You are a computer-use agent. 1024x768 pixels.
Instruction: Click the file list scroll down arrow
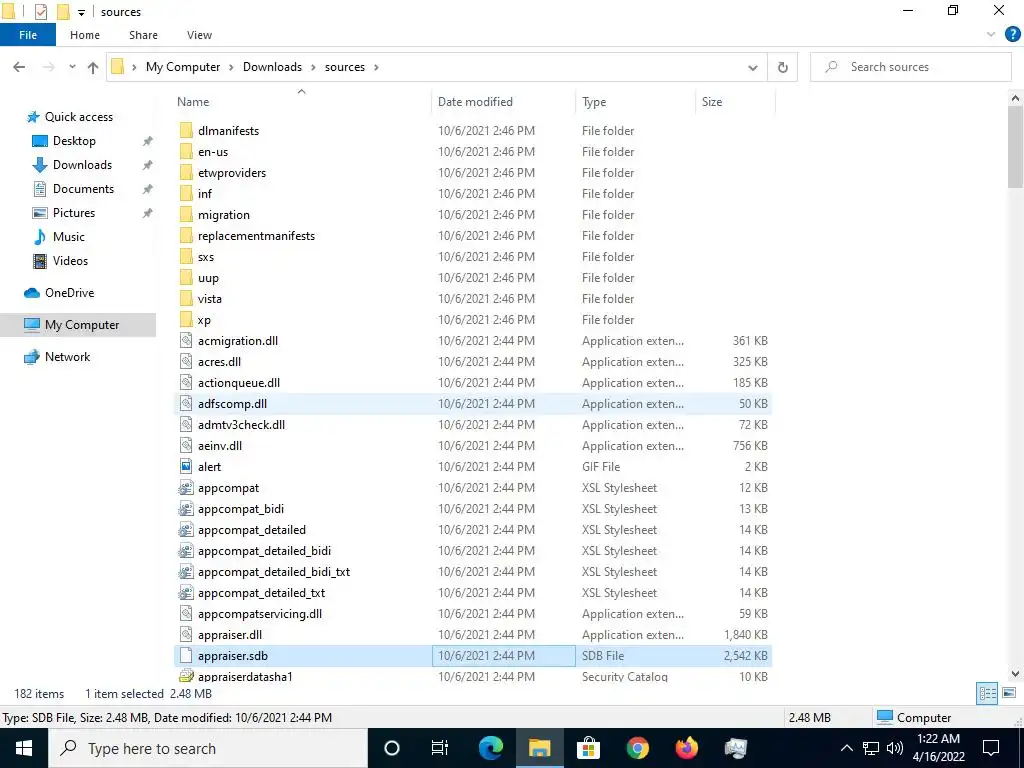pos(1015,674)
